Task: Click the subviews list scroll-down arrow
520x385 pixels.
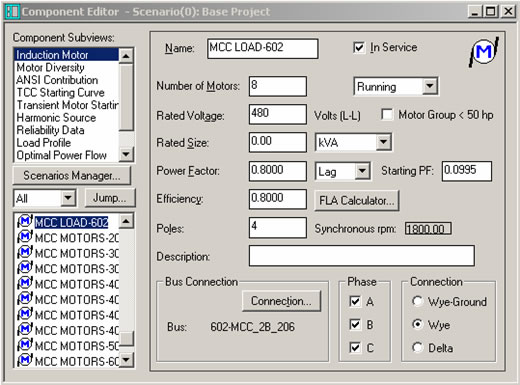Action: 126,154
